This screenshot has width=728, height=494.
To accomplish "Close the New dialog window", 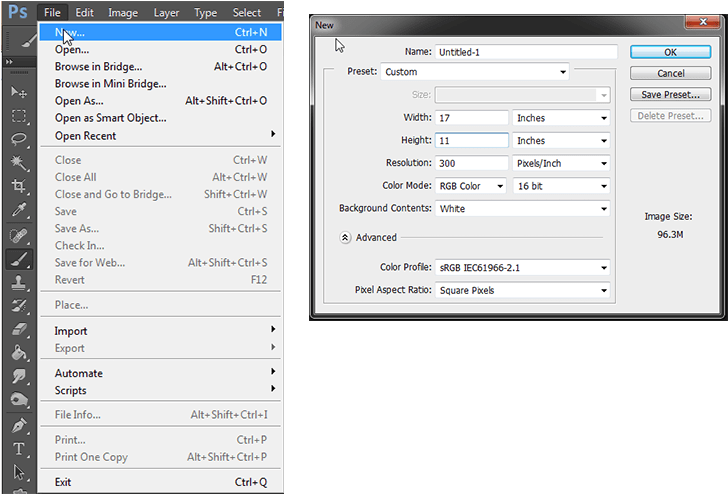I will click(703, 22).
